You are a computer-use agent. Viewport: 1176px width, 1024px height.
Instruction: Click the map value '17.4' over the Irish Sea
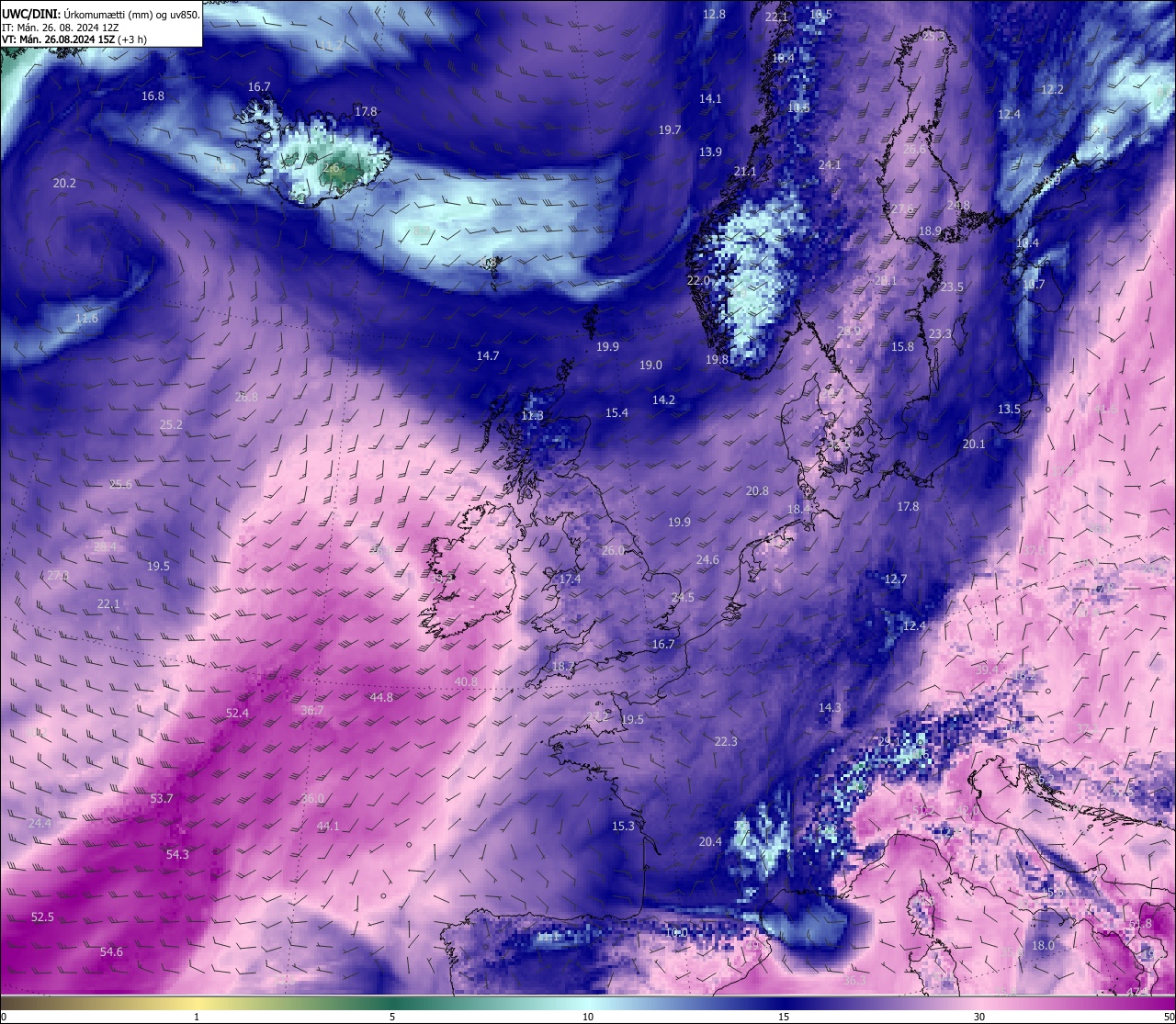point(570,580)
